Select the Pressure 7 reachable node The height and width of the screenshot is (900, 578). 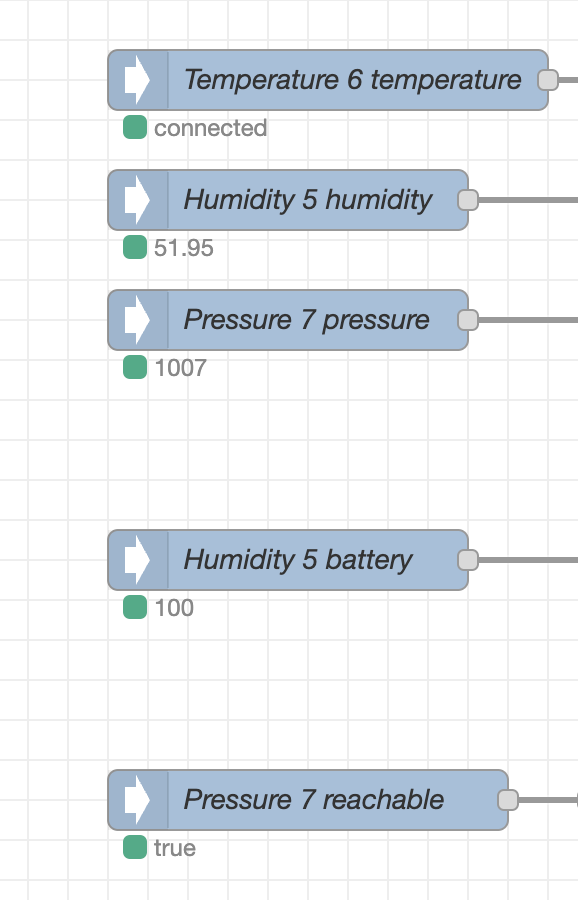point(308,800)
